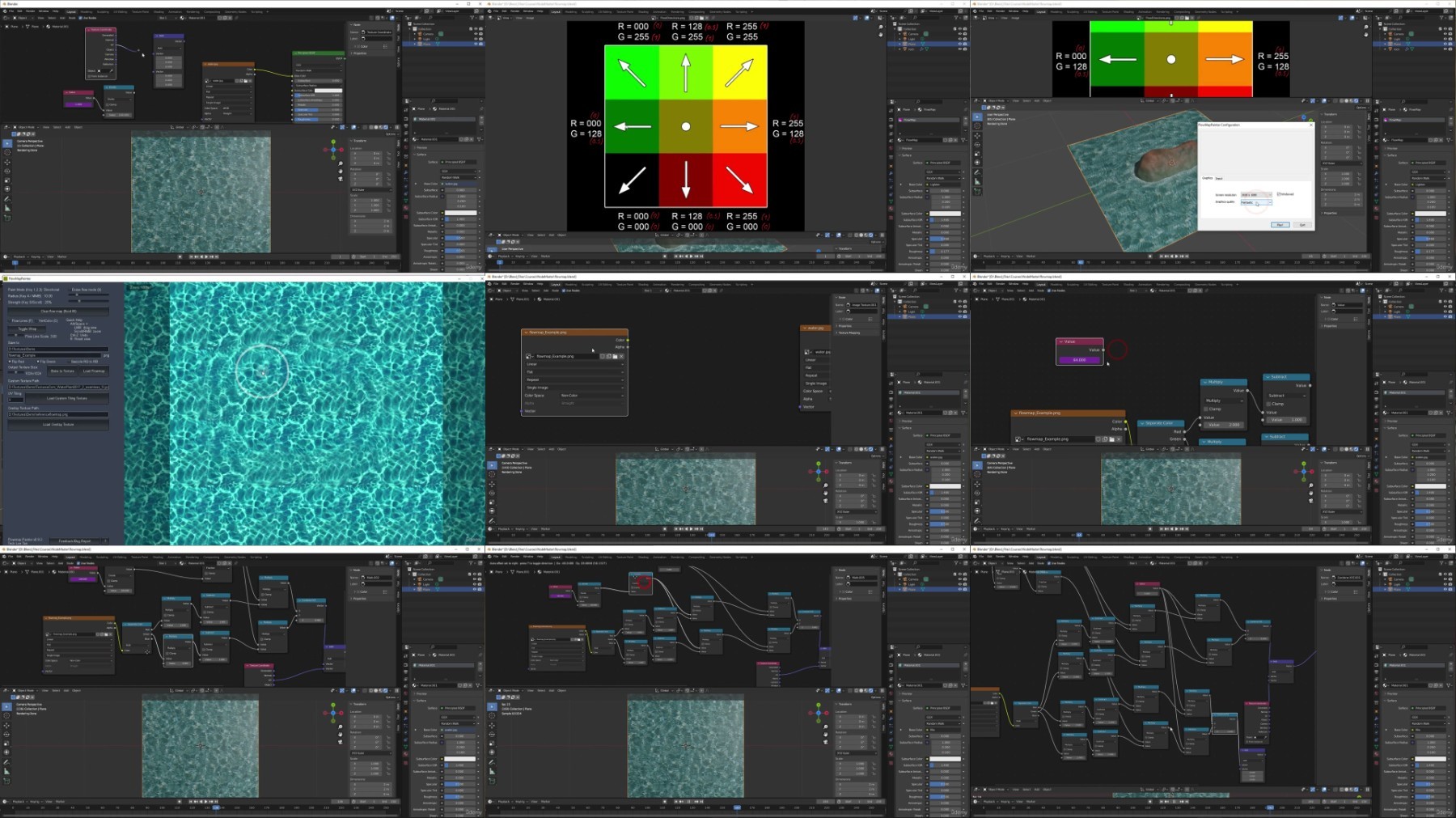Screen dimensions: 1456x818
Task: Select Graphics tab in FlowMapPainter Configuration
Action: (x=1208, y=178)
